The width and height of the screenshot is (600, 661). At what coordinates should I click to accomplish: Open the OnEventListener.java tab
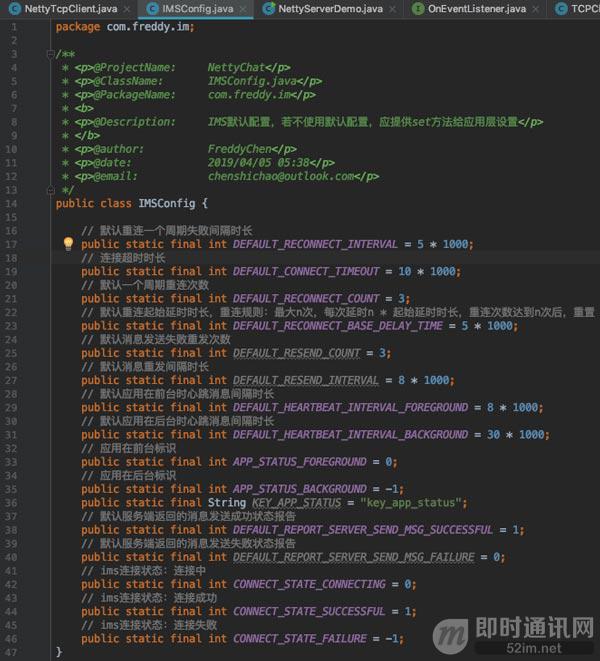point(476,8)
